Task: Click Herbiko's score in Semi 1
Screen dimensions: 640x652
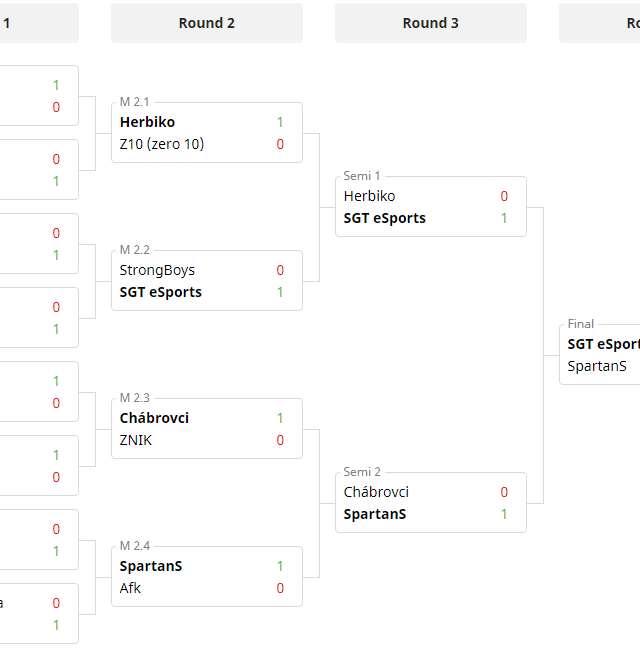Action: (x=504, y=196)
